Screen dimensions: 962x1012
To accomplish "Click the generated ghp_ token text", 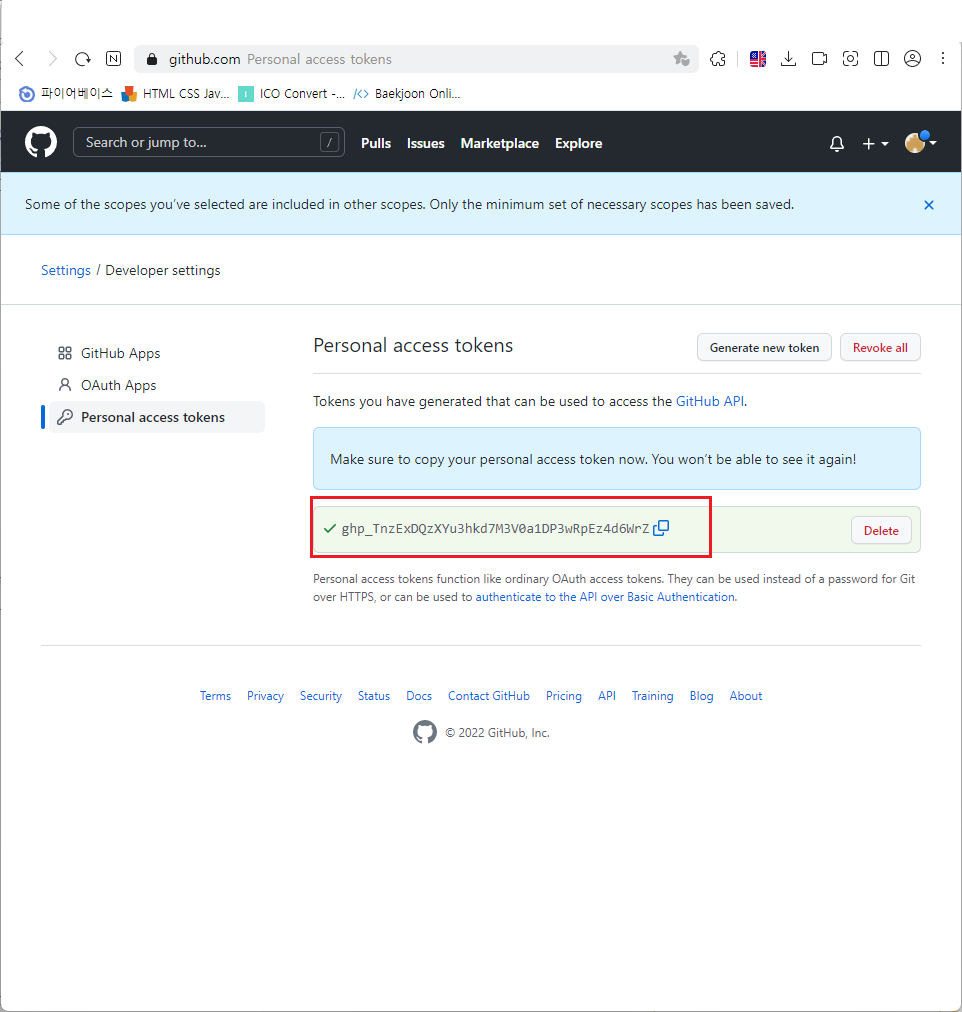I will click(495, 529).
